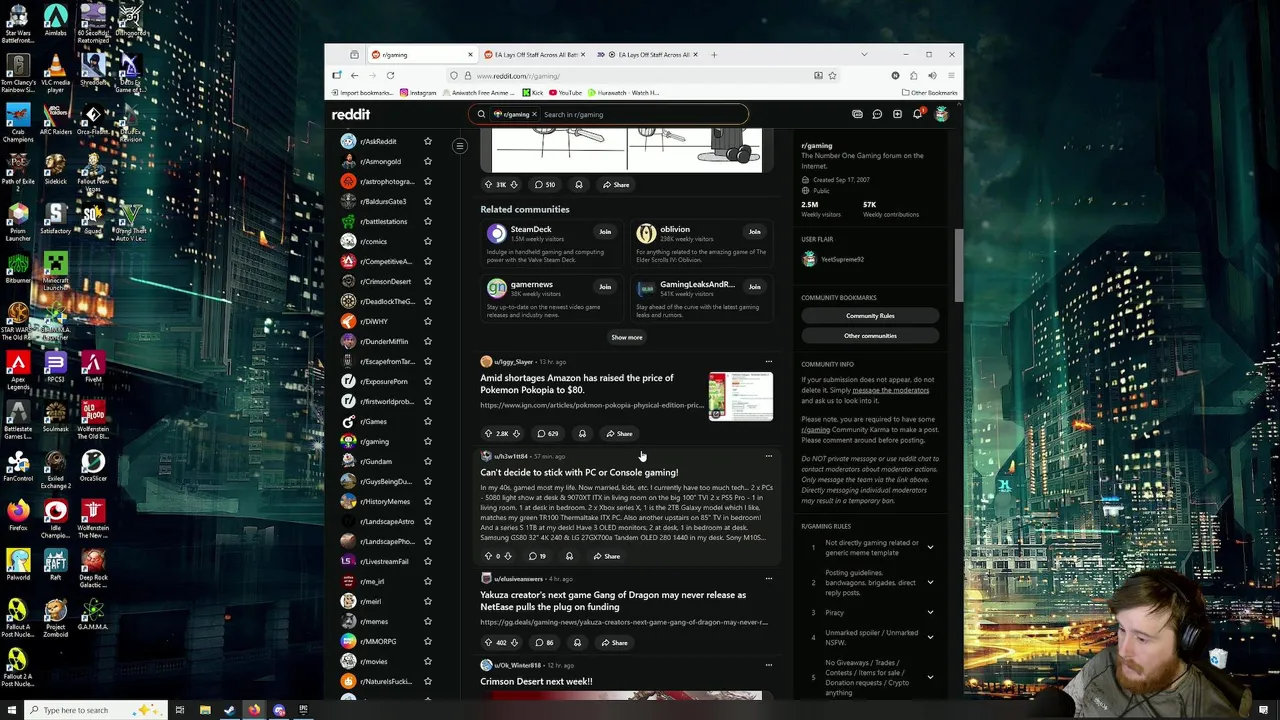The height and width of the screenshot is (720, 1280).
Task: Expand rule 4 Unmarked spoiler / NSFW
Action: click(x=930, y=637)
